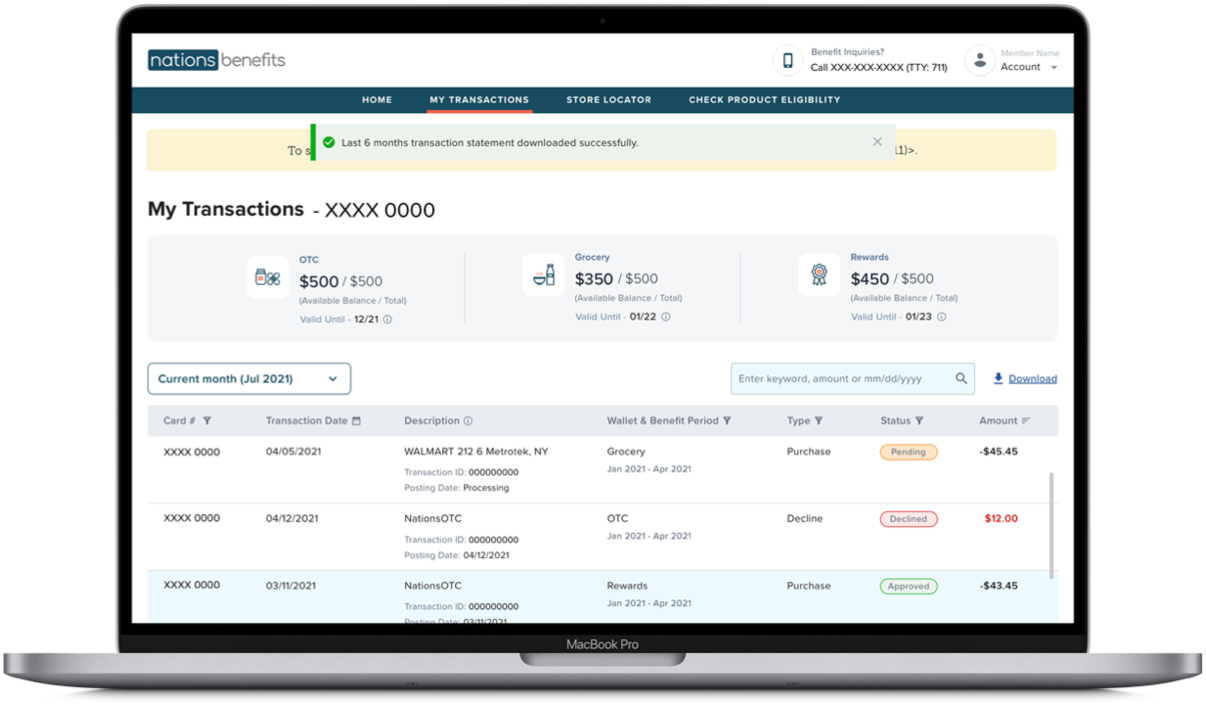Click the info icon beside Description header
1206x704 pixels.
[468, 421]
